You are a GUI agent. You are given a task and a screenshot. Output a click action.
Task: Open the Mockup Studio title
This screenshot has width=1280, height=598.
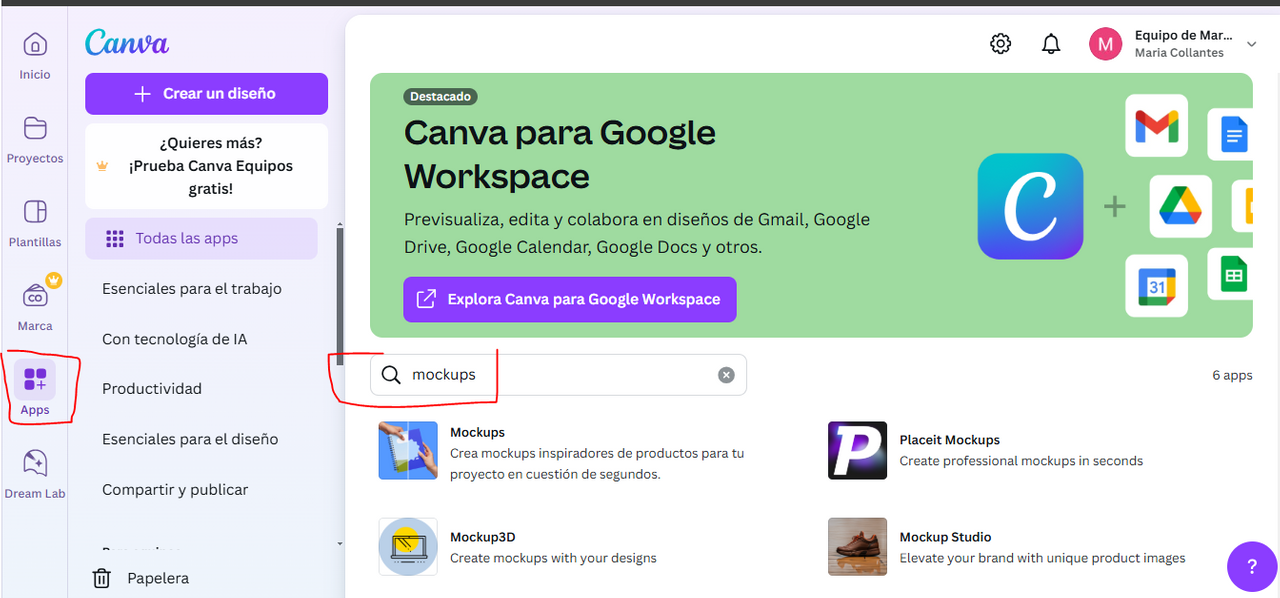(x=945, y=537)
